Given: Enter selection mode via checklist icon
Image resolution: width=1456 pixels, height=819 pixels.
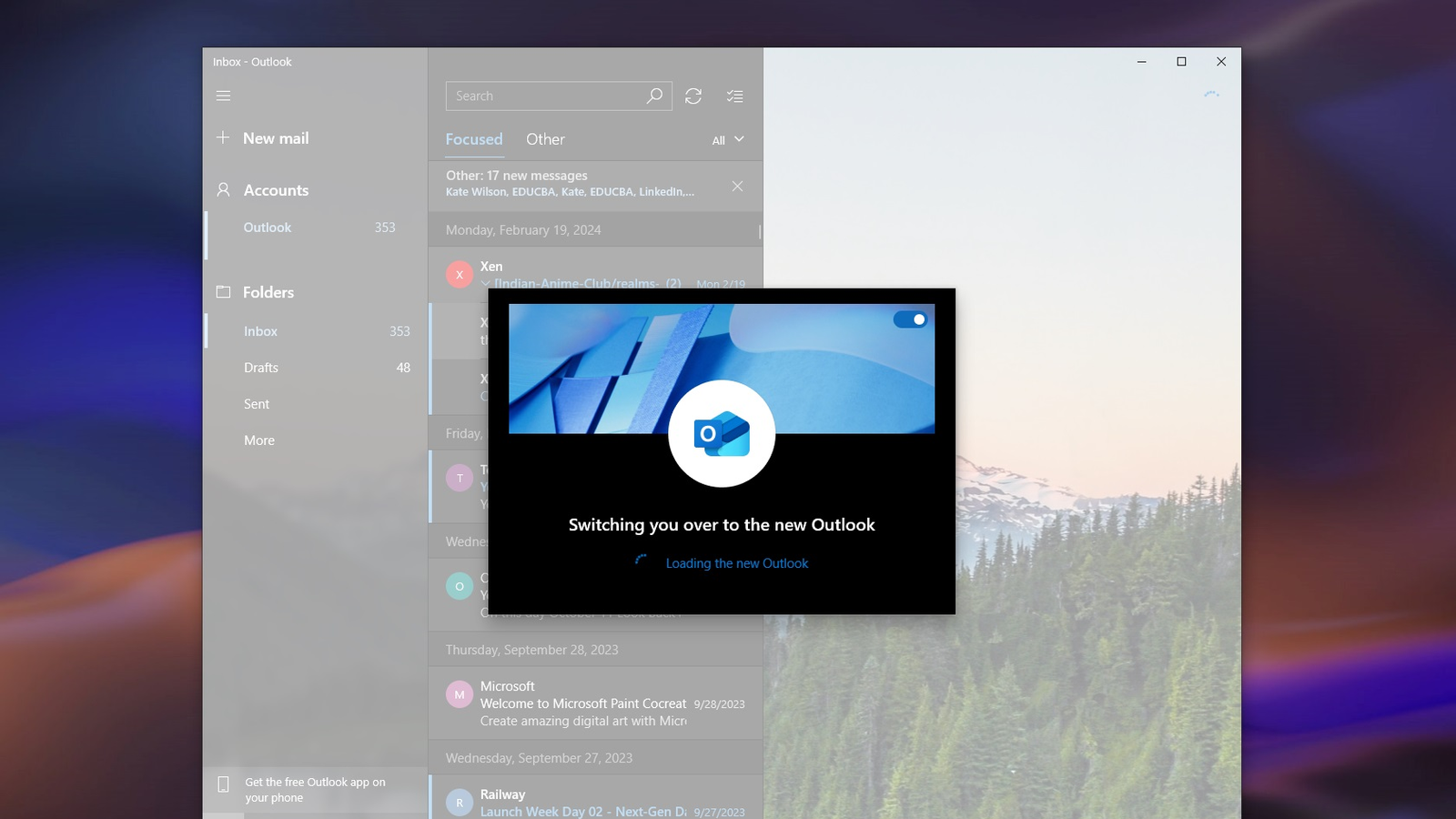Looking at the screenshot, I should (735, 96).
